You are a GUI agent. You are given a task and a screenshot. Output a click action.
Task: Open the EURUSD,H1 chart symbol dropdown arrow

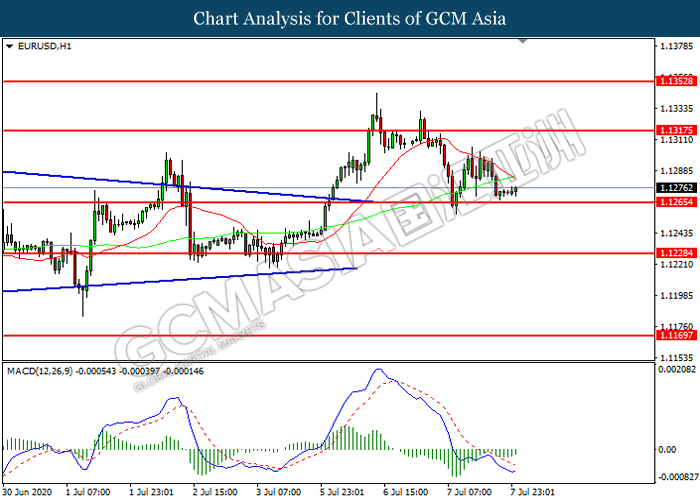[x=9, y=46]
